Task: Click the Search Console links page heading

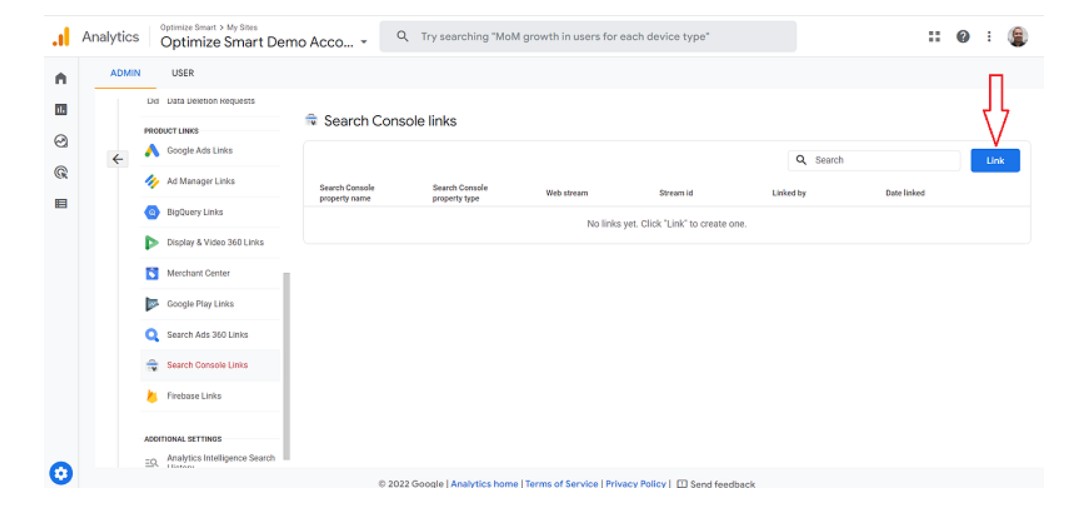Action: coord(390,121)
